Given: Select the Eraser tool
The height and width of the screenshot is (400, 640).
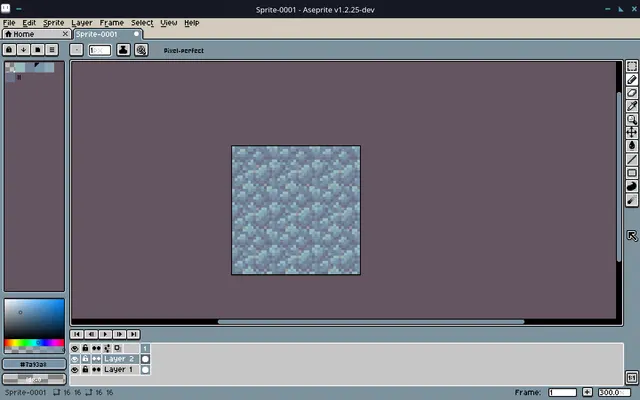Looking at the screenshot, I should [x=631, y=93].
